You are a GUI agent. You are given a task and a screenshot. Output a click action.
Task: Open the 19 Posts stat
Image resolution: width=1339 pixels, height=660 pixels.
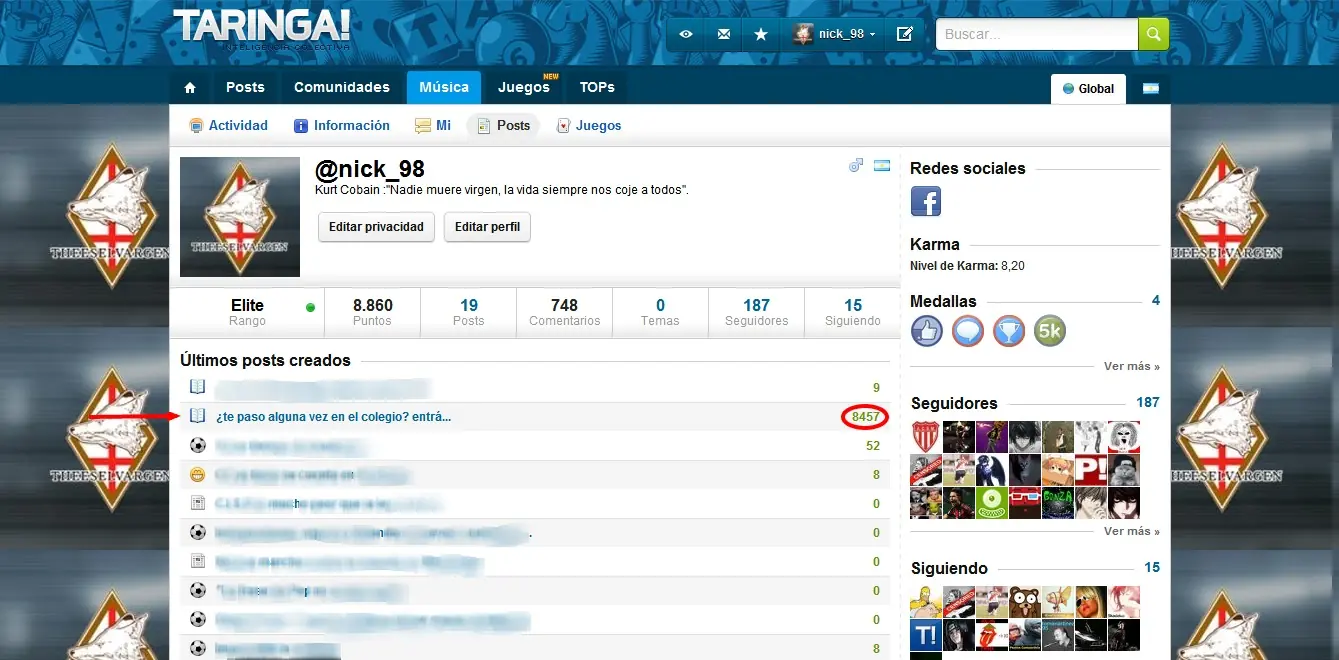coord(468,312)
